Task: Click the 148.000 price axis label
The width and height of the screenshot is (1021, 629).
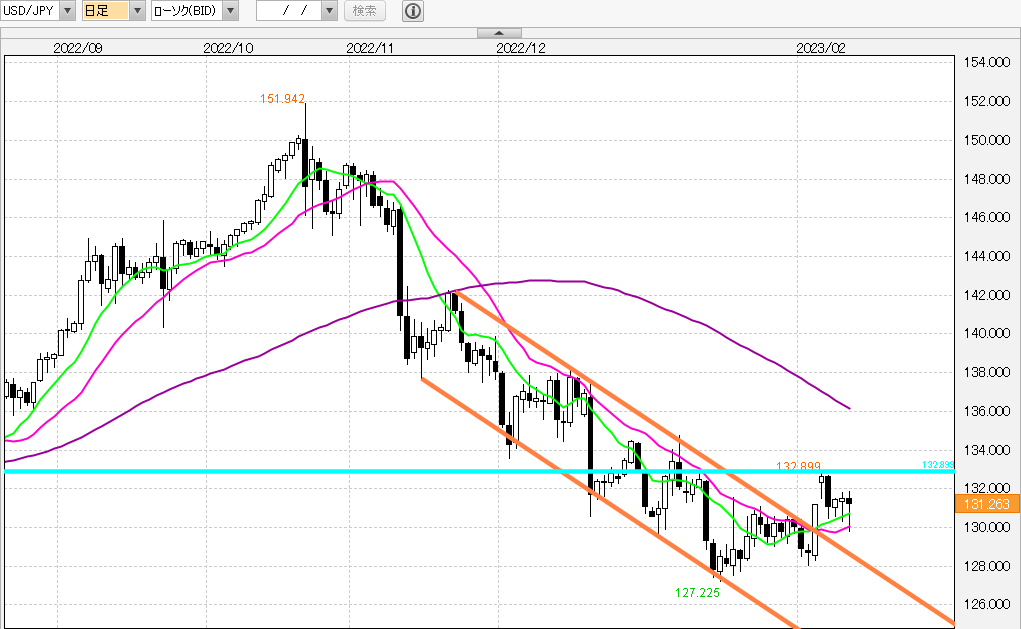Action: [x=986, y=179]
